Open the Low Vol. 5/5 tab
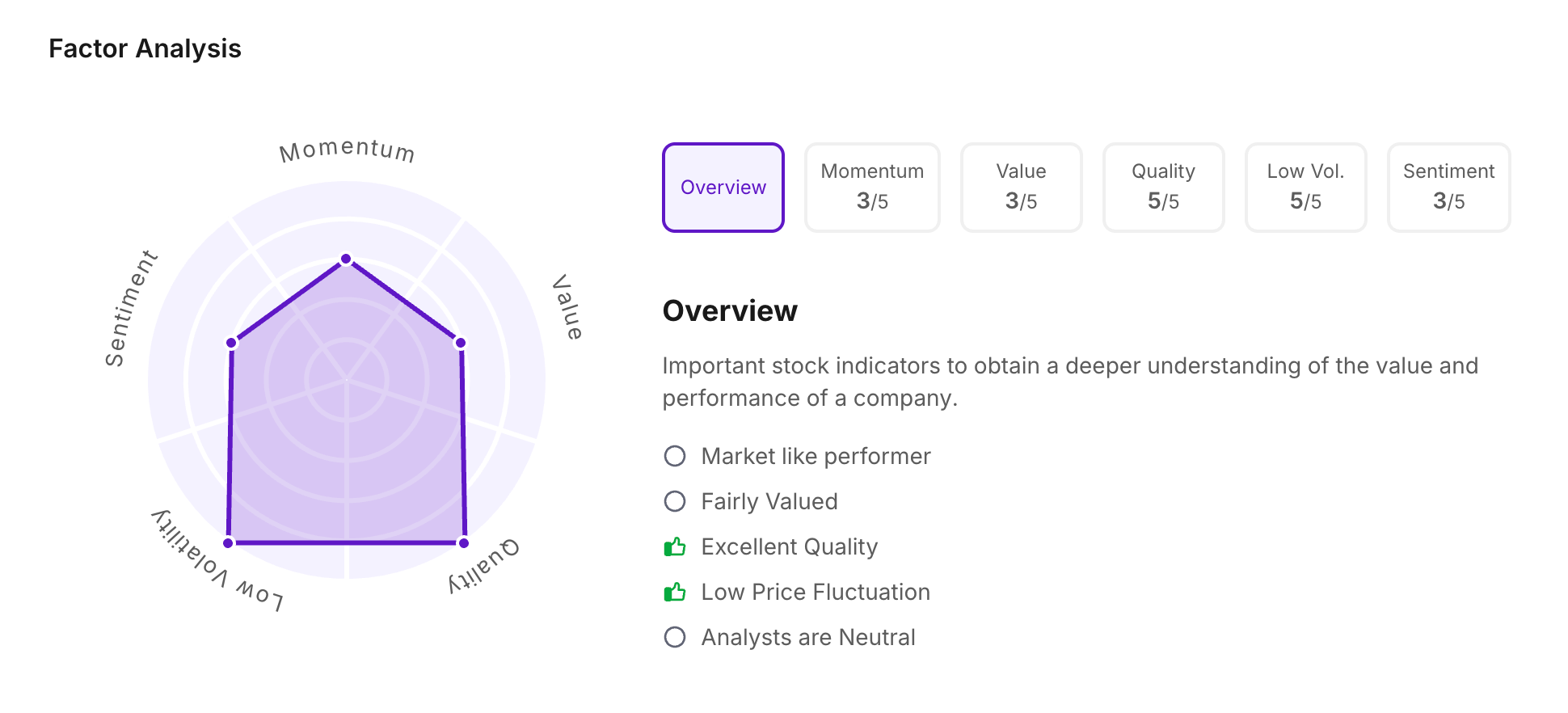Viewport: 1568px width, 713px height. (x=1305, y=188)
